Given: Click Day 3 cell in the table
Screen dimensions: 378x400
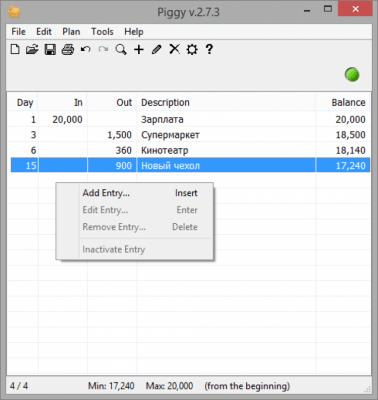Looking at the screenshot, I should pos(23,135).
